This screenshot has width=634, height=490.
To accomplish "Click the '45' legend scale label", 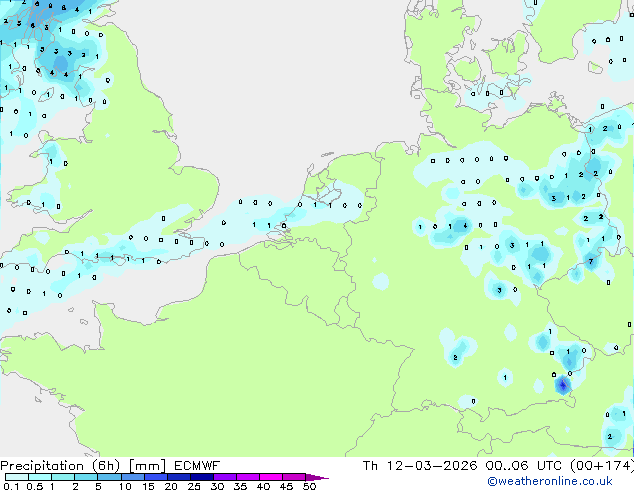I will pyautogui.click(x=286, y=486).
